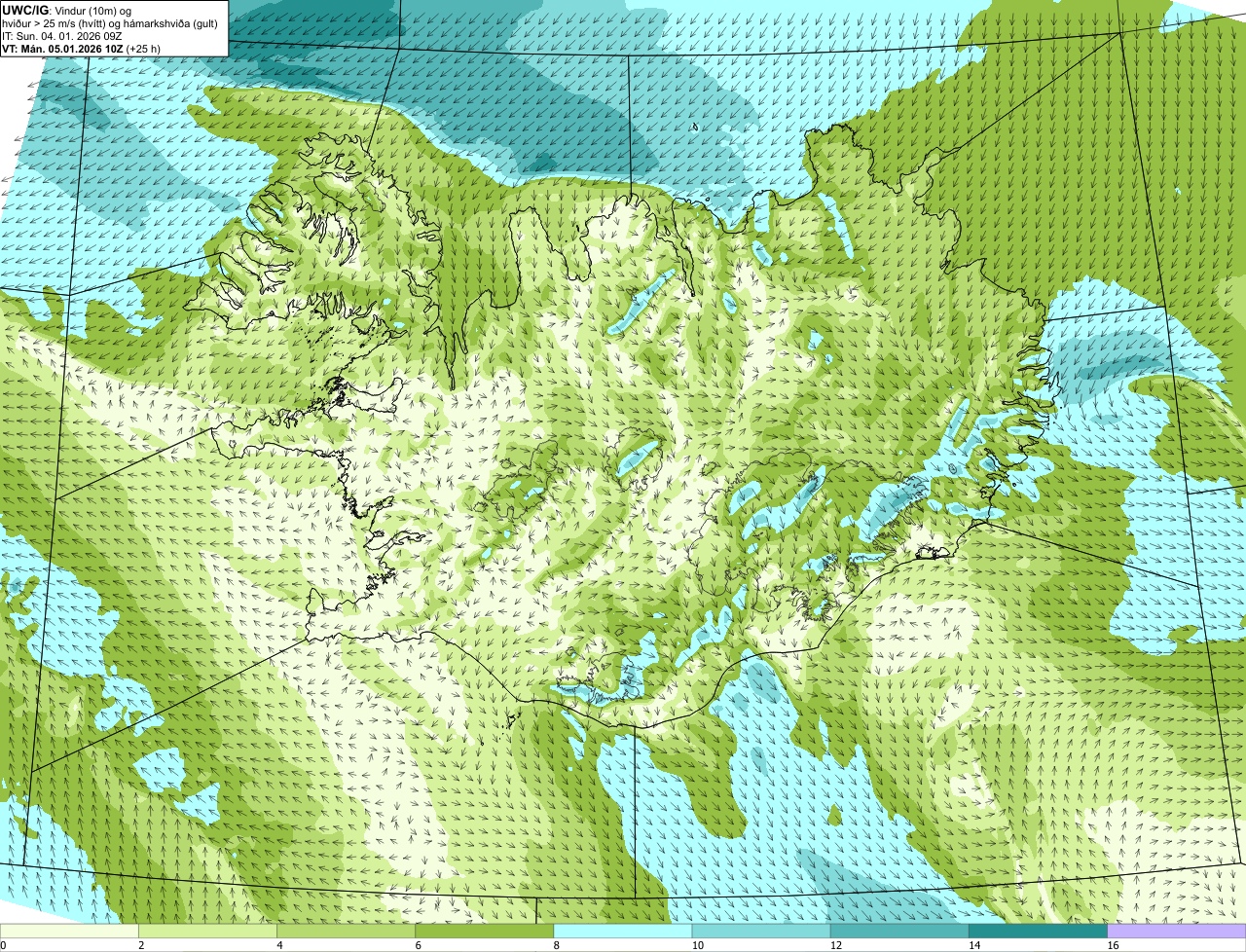Click the 4–6 m/s green legend swatch

tap(347, 932)
